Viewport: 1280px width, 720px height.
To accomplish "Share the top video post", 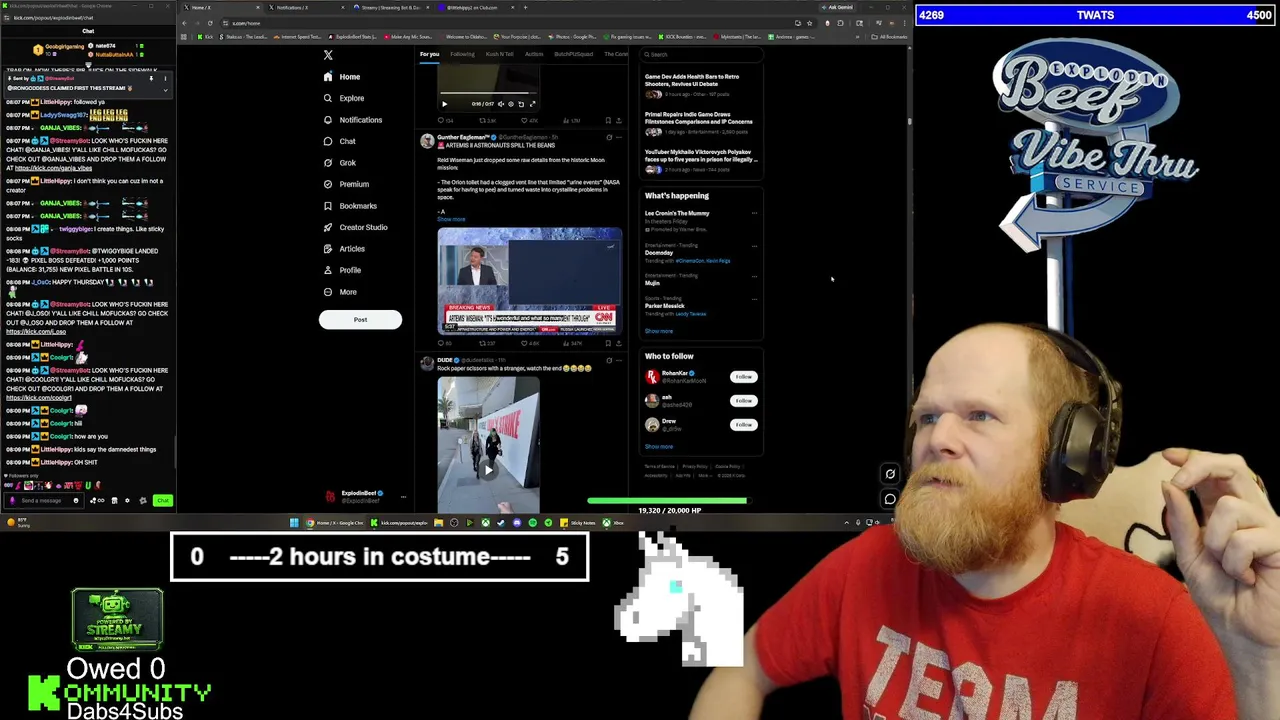I will (x=619, y=121).
